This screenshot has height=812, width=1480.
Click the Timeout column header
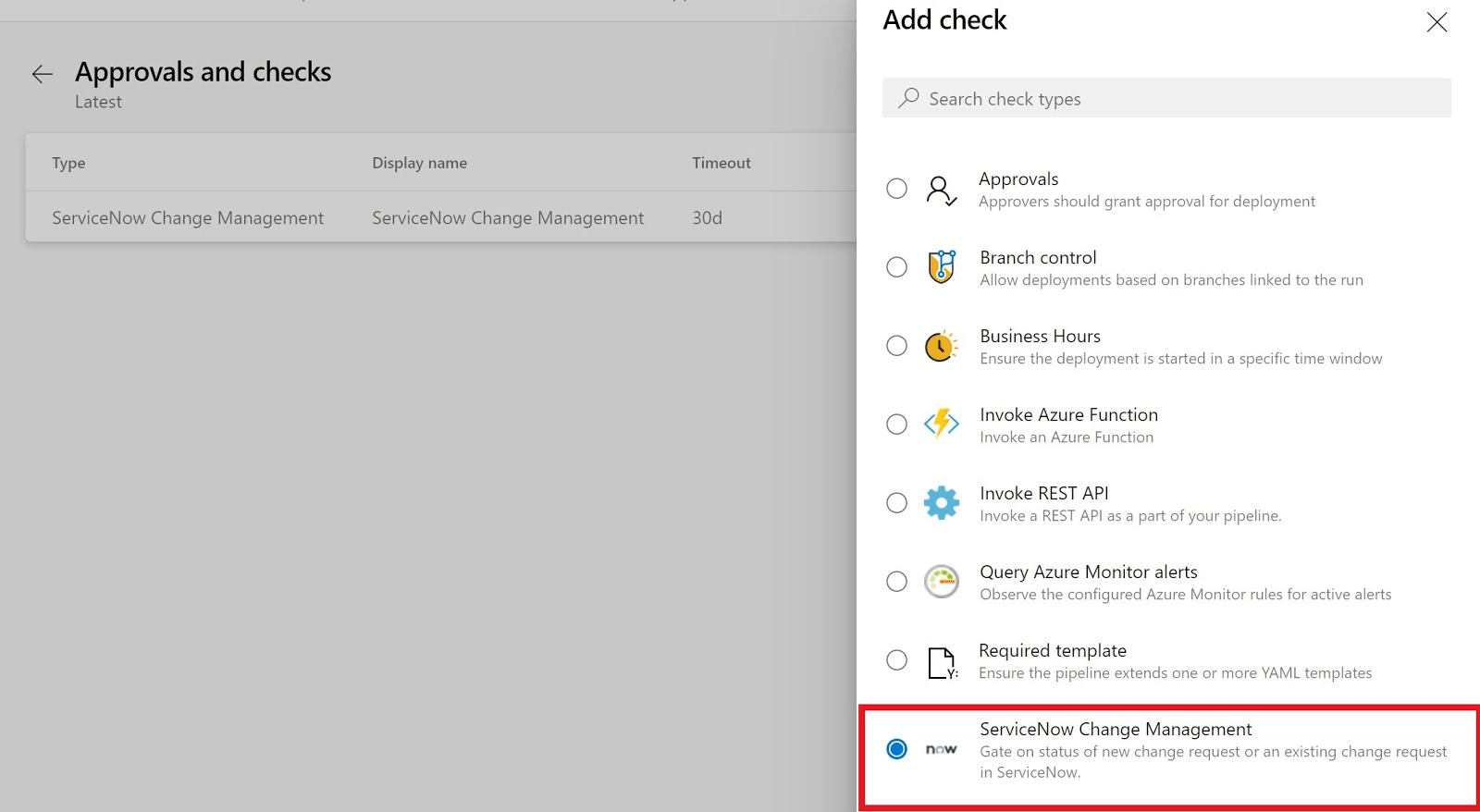[721, 163]
